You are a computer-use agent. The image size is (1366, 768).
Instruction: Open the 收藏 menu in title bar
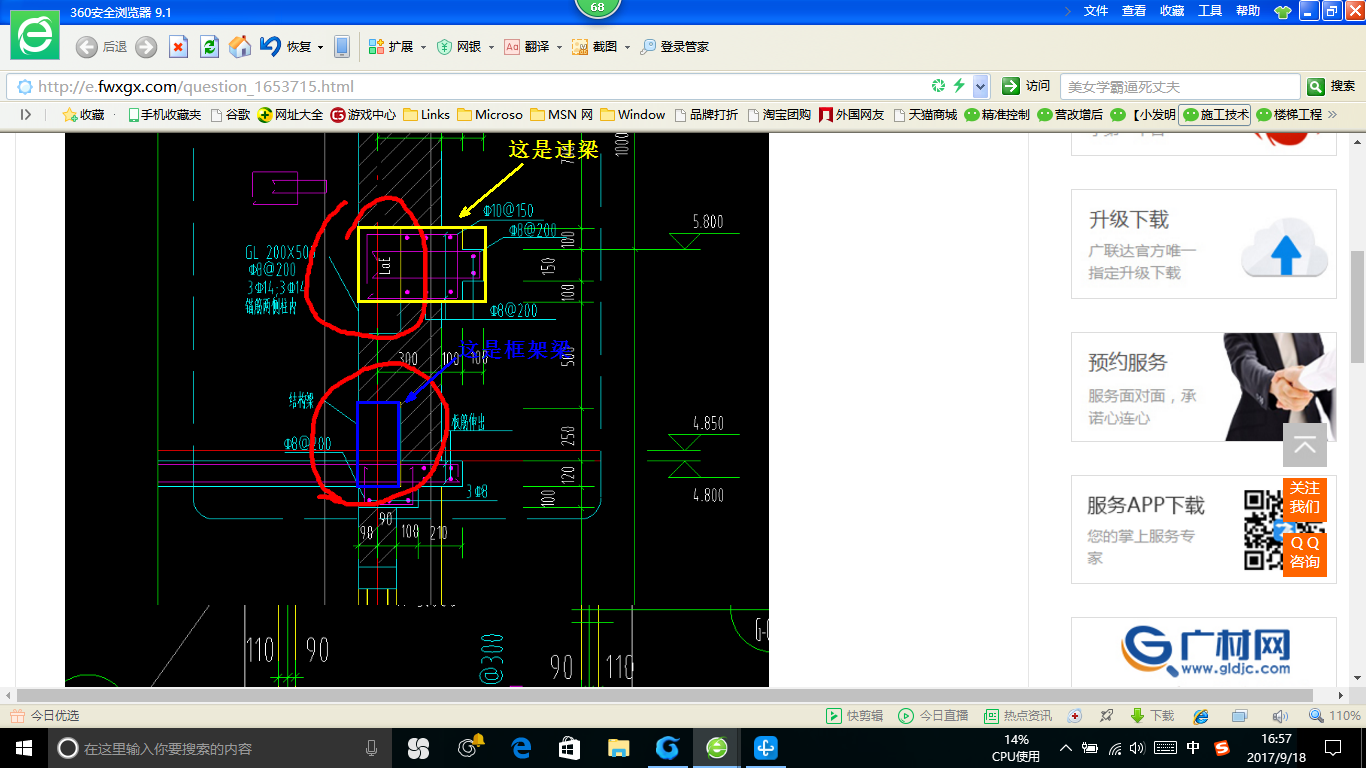click(1172, 10)
